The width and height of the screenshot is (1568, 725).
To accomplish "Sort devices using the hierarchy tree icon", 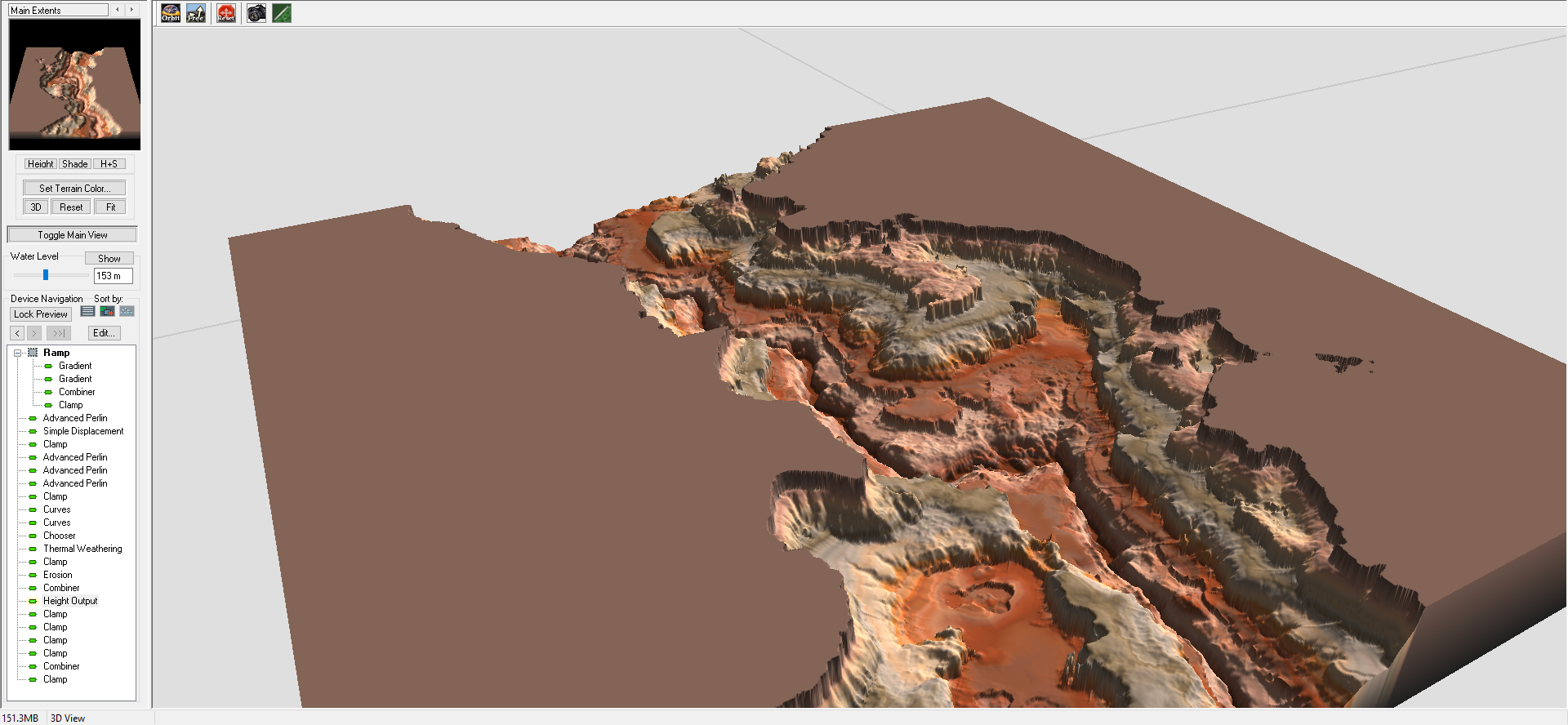I will 127,311.
